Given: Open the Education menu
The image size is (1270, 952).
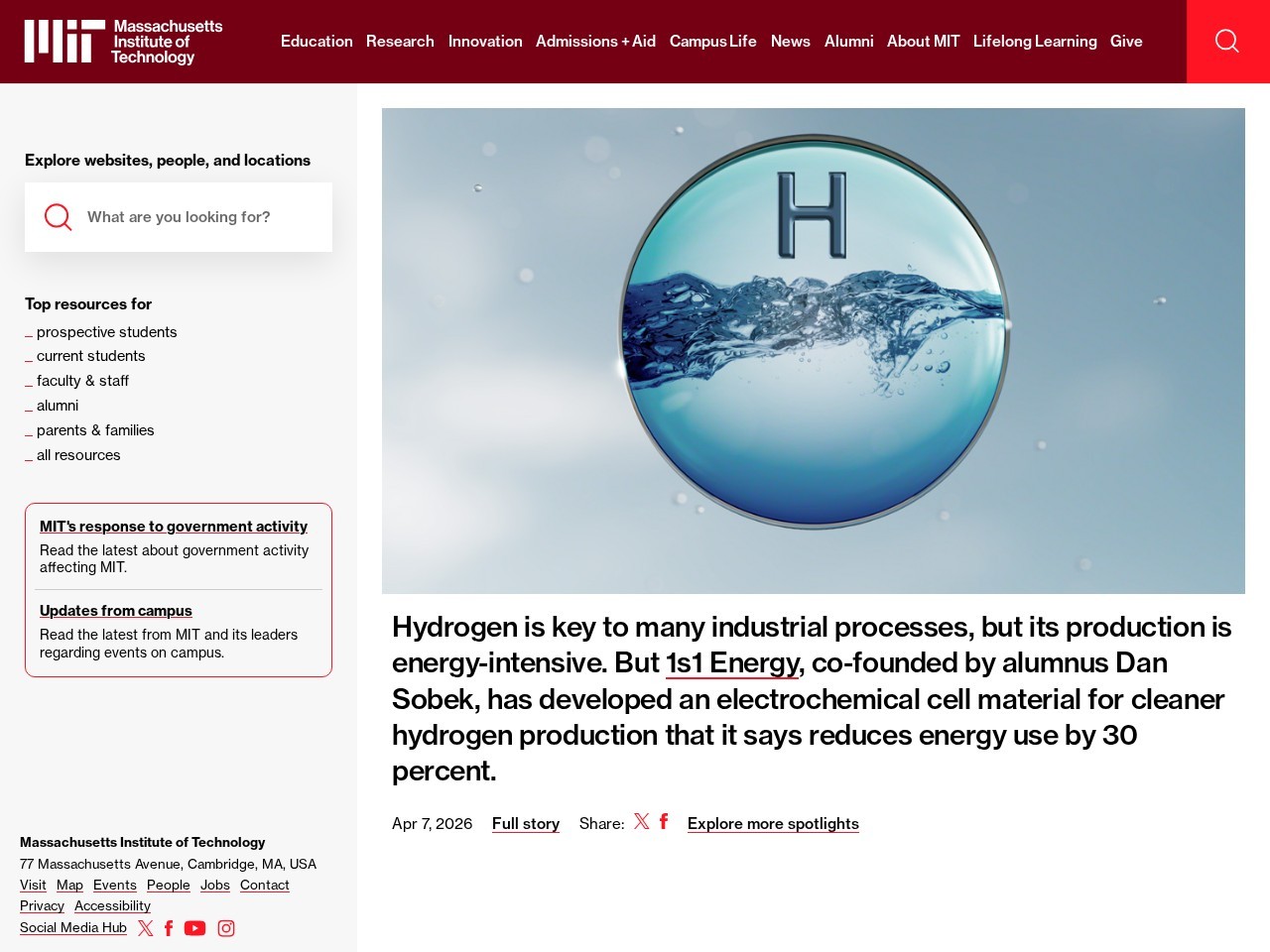Looking at the screenshot, I should (317, 42).
